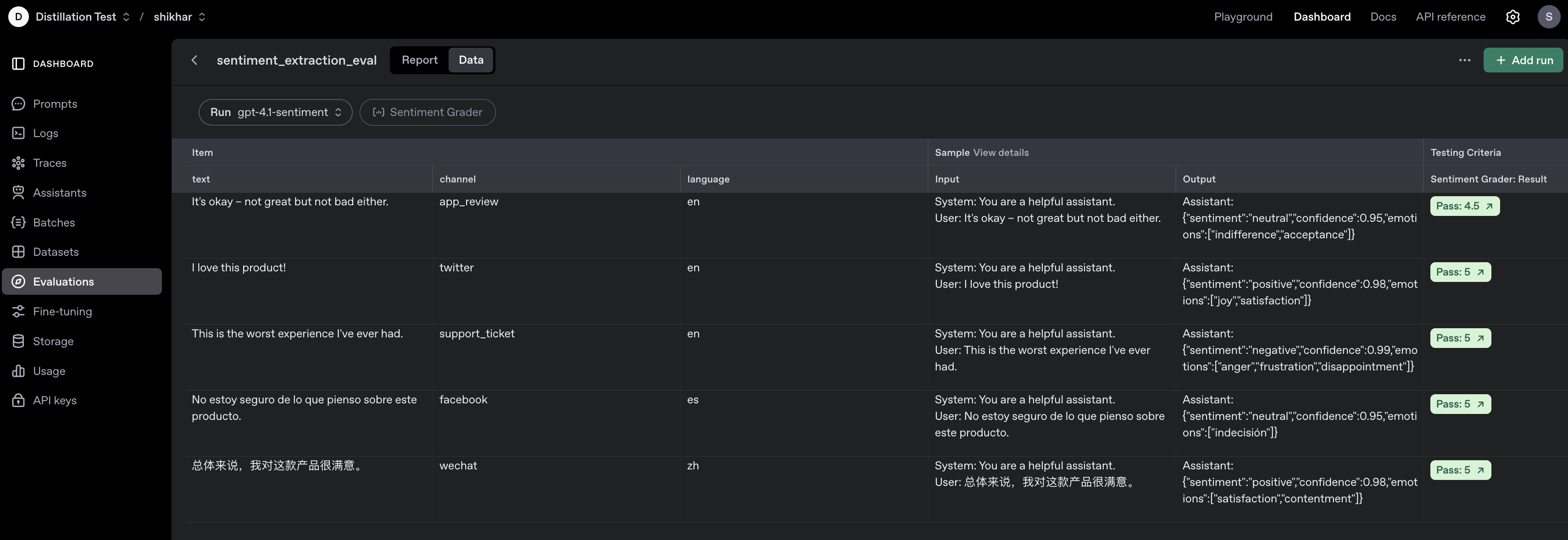
Task: Open the three-dots more options menu
Action: point(1464,60)
